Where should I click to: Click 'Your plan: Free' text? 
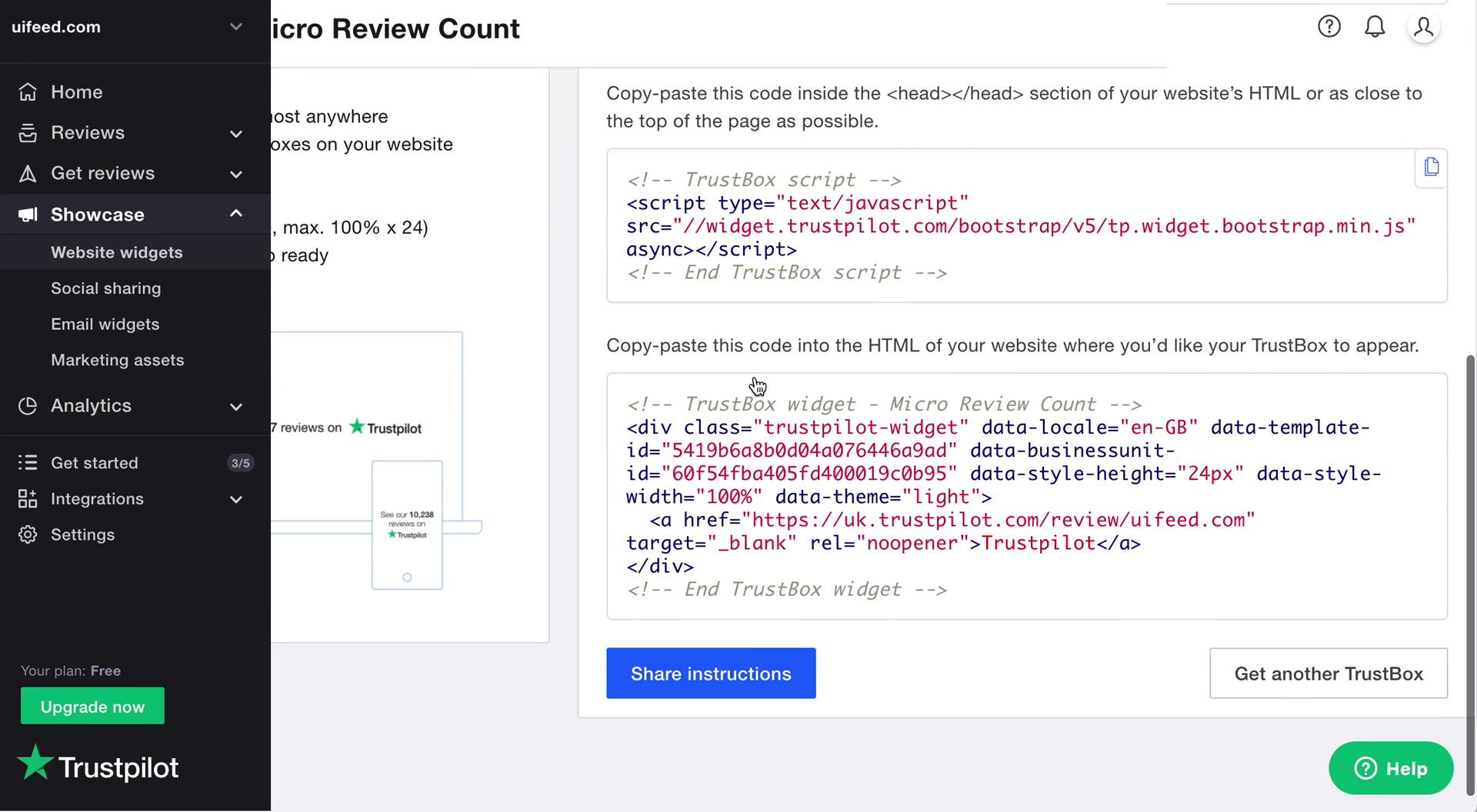click(71, 671)
